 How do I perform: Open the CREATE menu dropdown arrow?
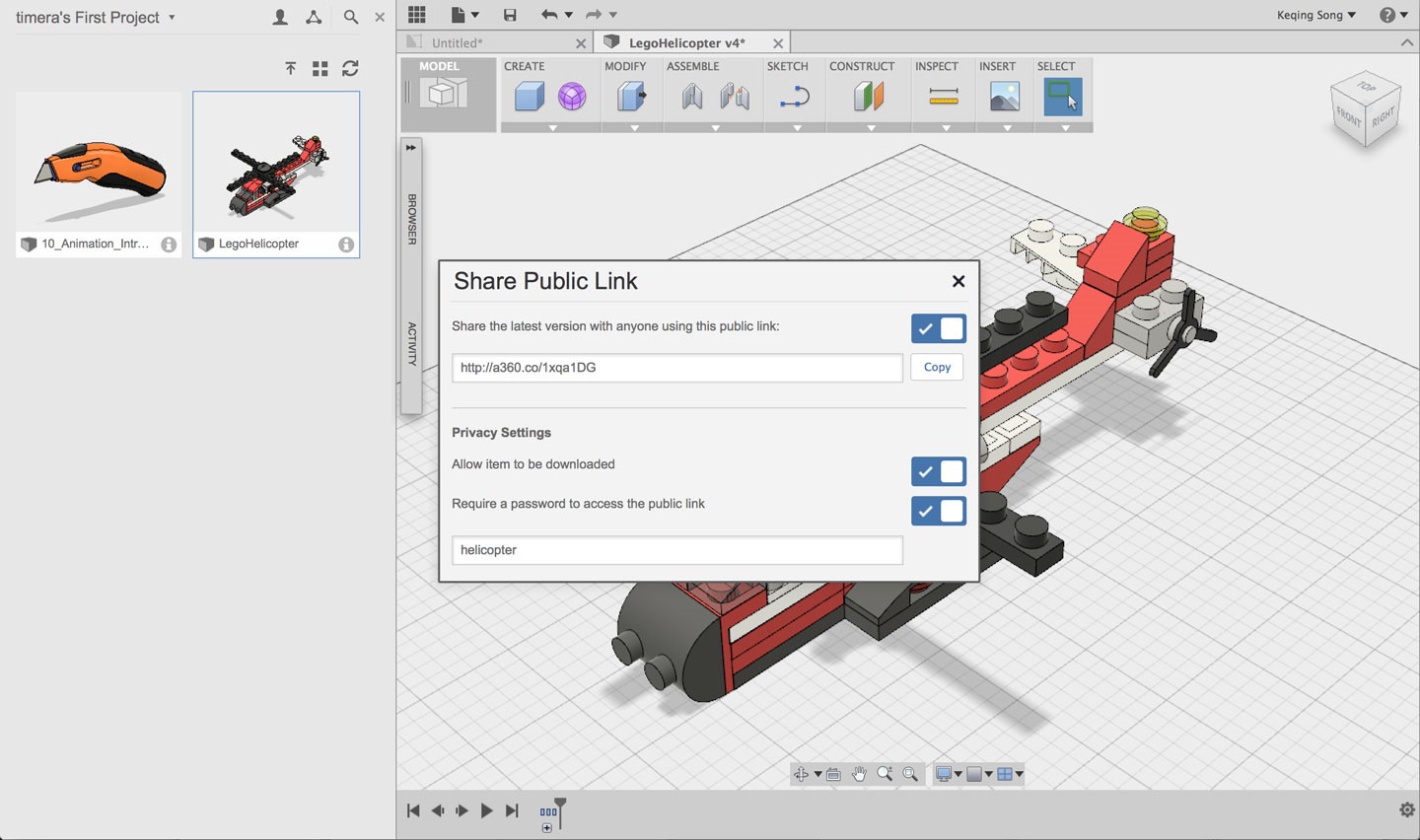[x=552, y=128]
